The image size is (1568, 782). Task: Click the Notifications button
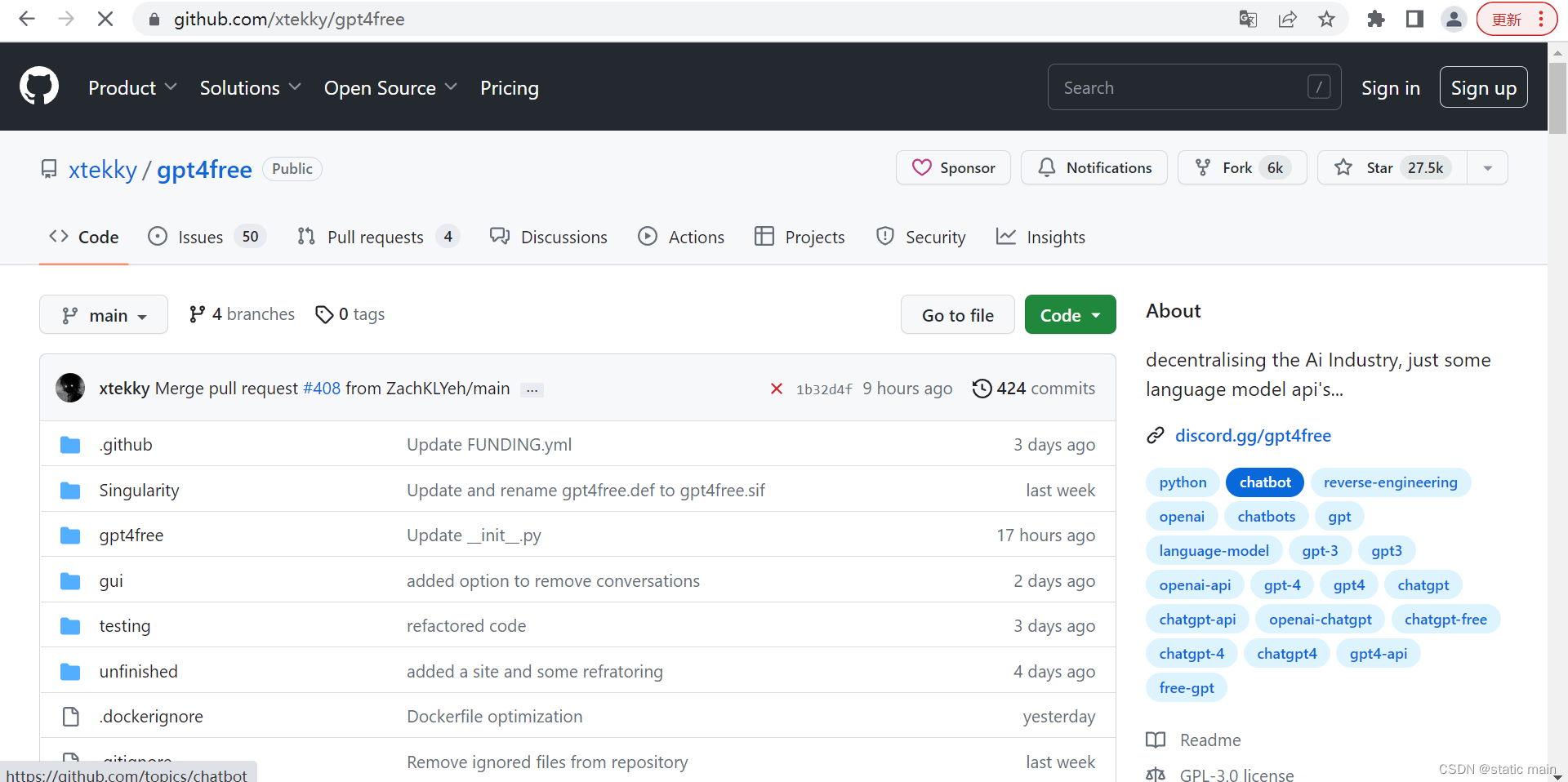point(1094,167)
